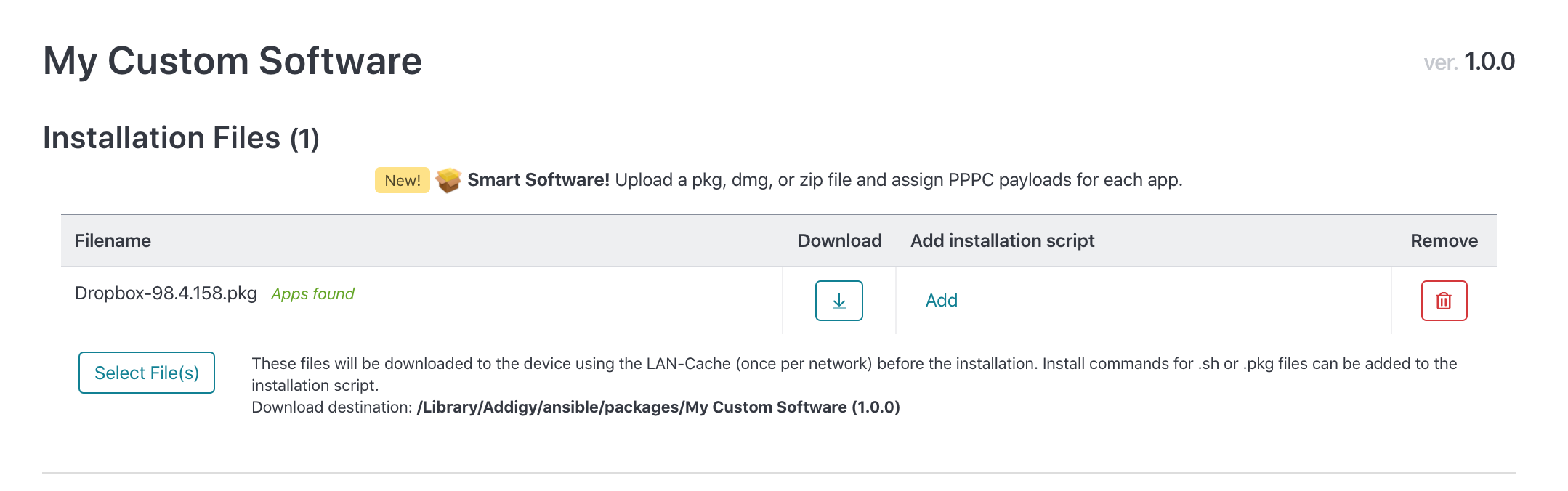Image resolution: width=1568 pixels, height=491 pixels.
Task: Click the version number 1.0.0
Action: 1489,62
